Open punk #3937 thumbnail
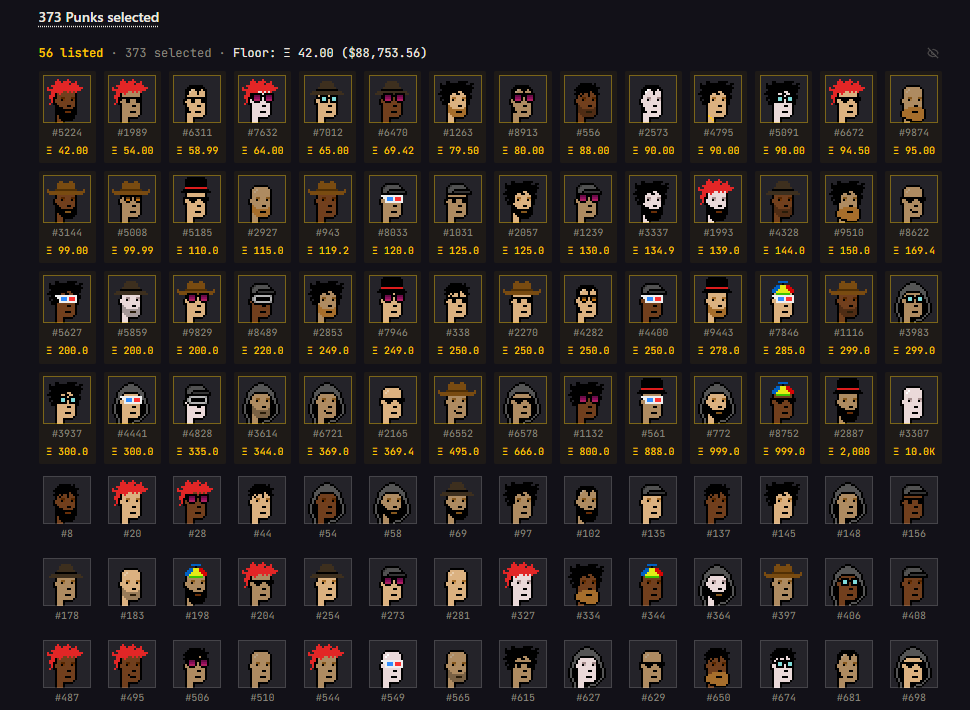Viewport: 970px width, 710px height. point(67,400)
